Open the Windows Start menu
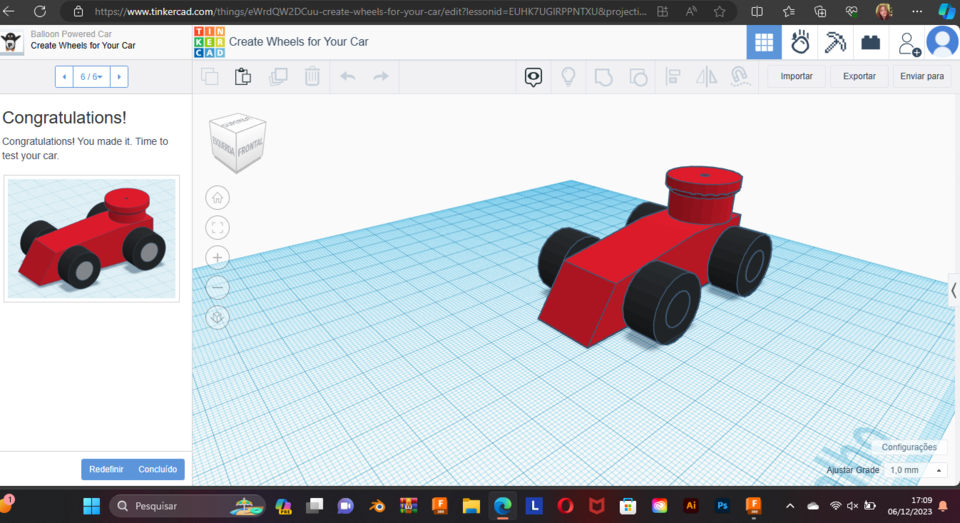 click(92, 506)
